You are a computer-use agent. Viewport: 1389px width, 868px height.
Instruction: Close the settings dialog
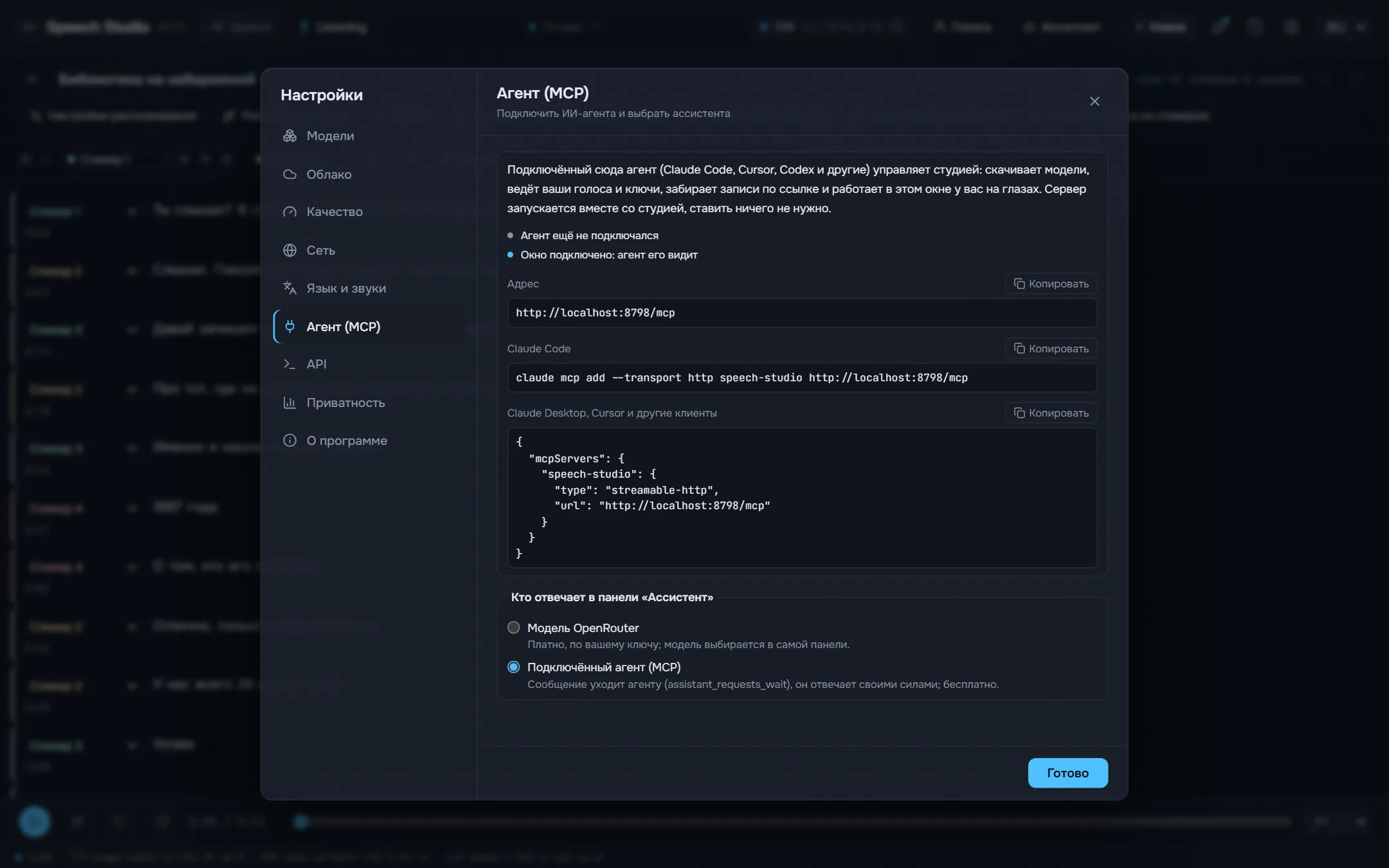tap(1094, 102)
